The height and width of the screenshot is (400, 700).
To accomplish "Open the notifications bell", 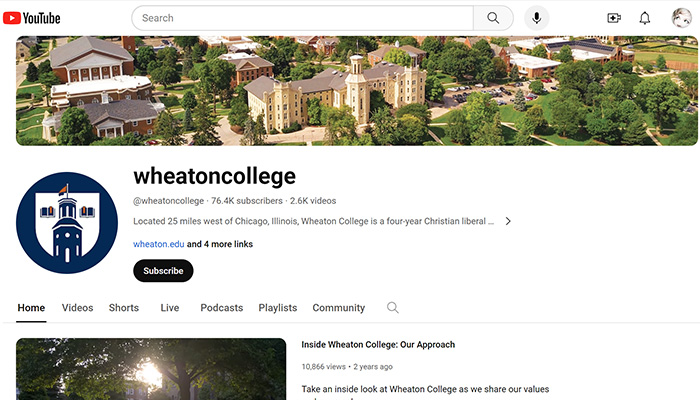I will (645, 18).
